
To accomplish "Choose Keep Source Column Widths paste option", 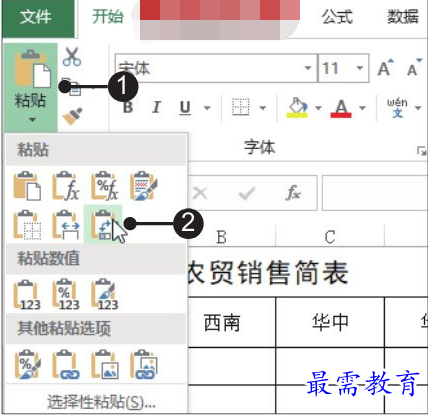I will pos(66,224).
